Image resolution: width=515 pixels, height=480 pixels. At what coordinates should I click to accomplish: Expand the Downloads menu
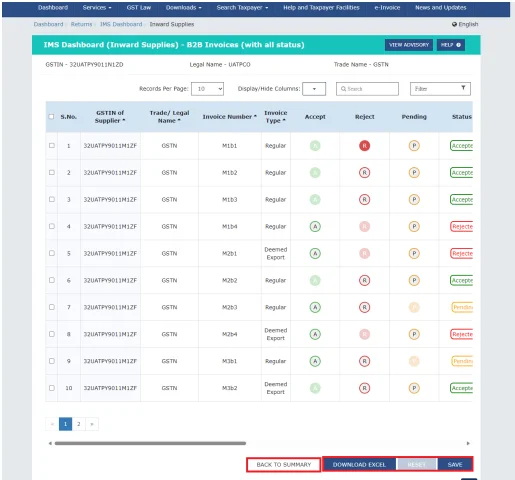(x=184, y=8)
